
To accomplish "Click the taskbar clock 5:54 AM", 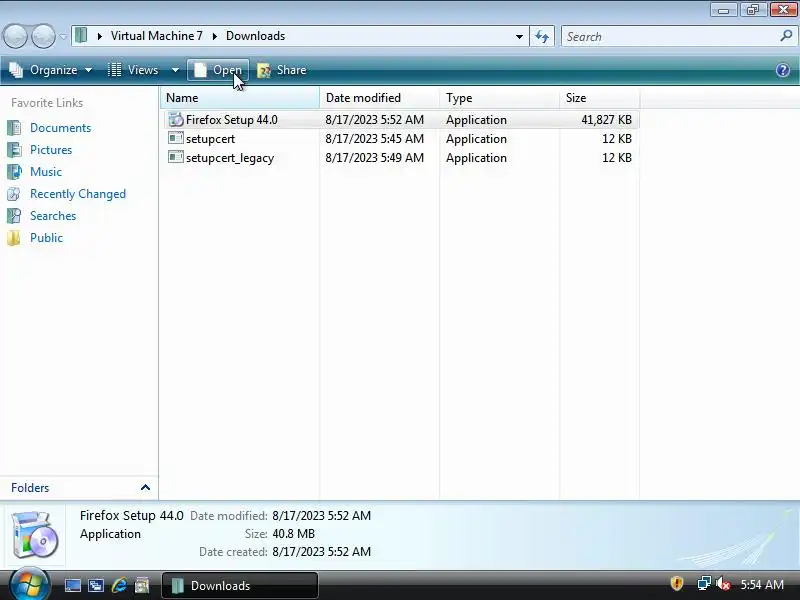I will click(762, 584).
